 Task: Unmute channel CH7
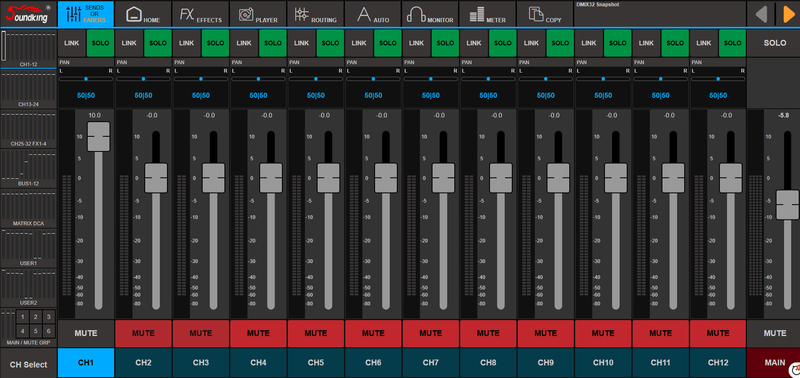pos(430,333)
